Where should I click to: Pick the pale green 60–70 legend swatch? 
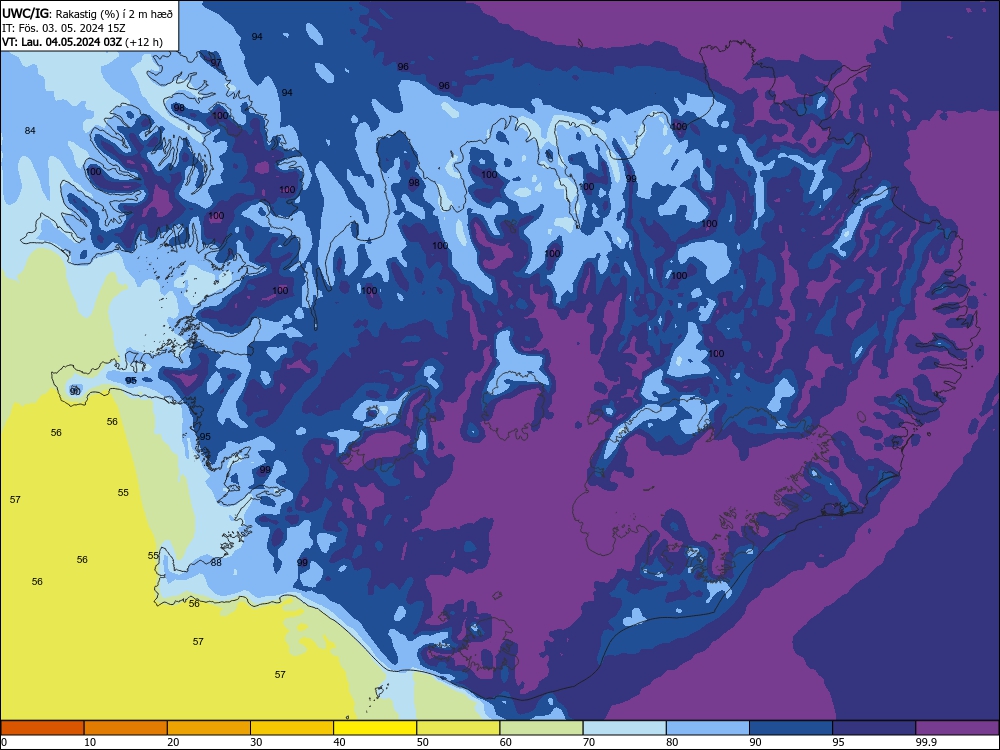pos(541,728)
